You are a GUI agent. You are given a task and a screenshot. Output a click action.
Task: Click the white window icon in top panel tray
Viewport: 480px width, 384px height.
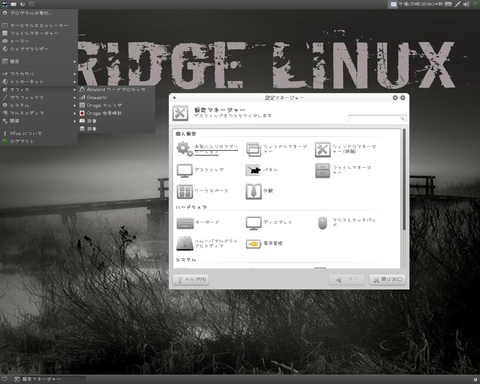click(x=394, y=4)
